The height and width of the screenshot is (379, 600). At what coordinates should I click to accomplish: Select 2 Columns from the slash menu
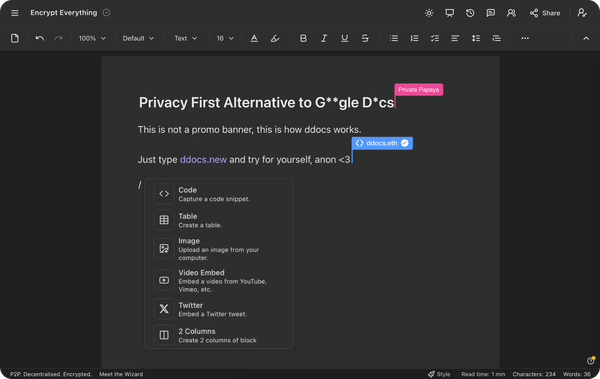point(218,335)
